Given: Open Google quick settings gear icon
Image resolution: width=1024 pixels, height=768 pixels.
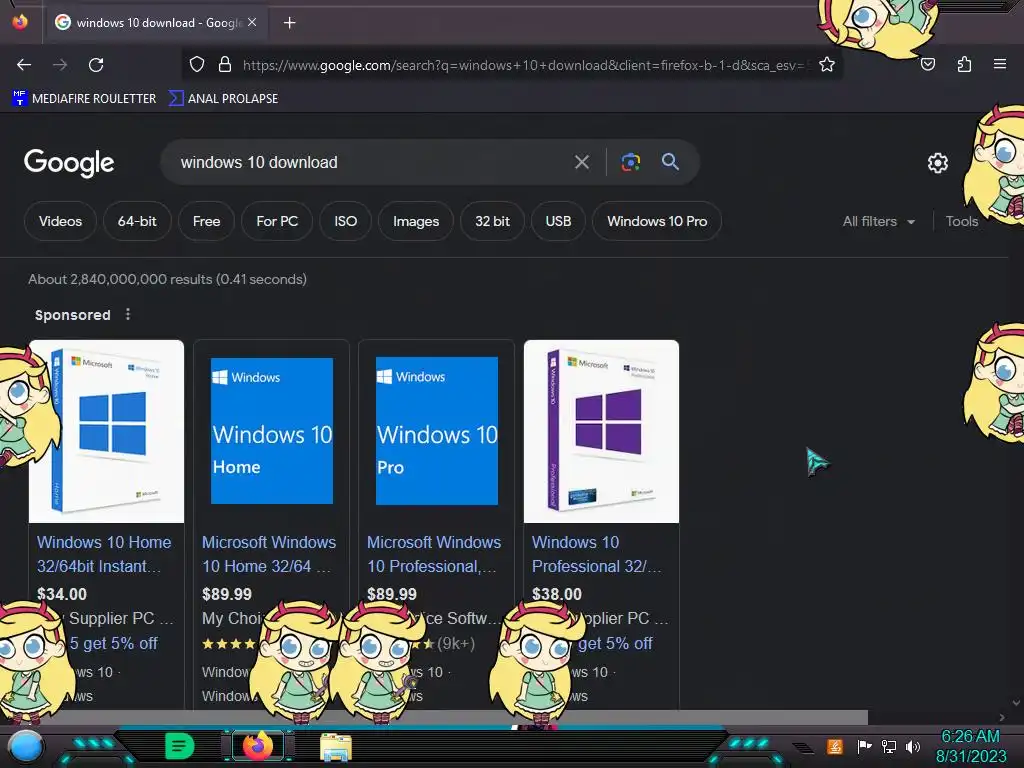Looking at the screenshot, I should point(938,163).
